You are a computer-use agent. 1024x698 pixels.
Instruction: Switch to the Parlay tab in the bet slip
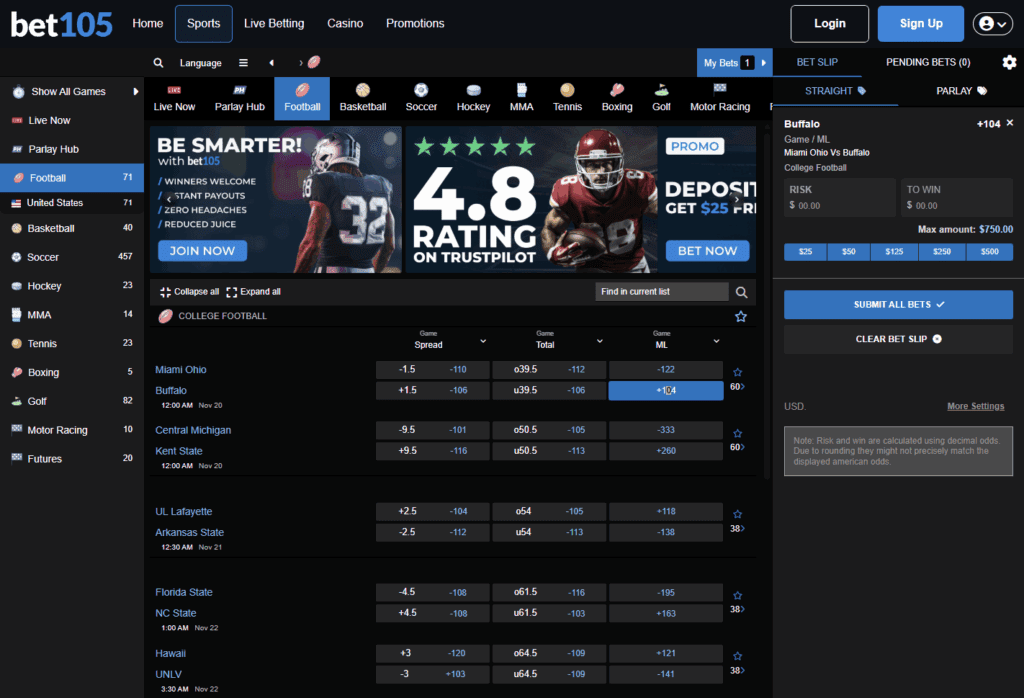(957, 90)
